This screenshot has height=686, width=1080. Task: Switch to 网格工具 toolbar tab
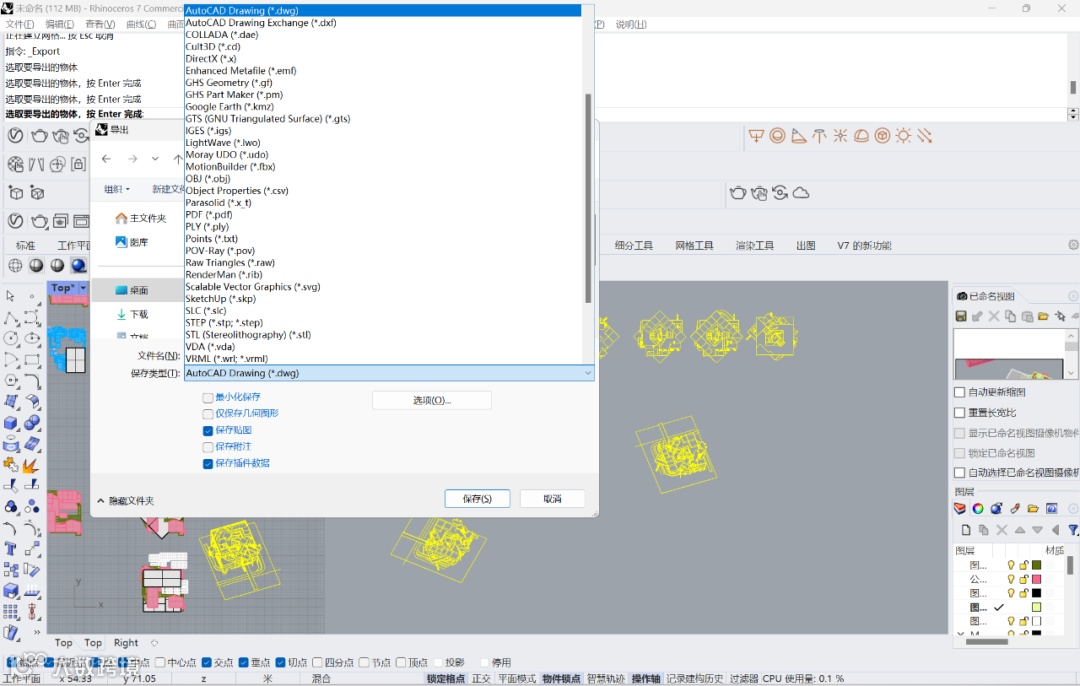pos(694,245)
